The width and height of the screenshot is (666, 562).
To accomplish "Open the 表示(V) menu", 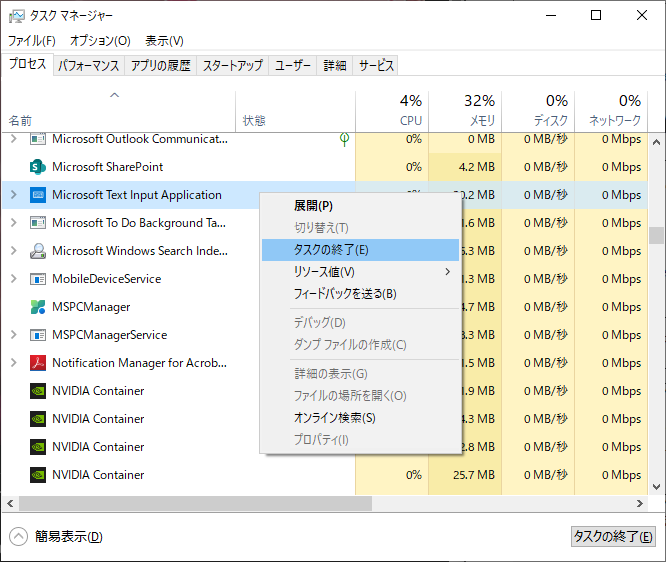I will (164, 41).
